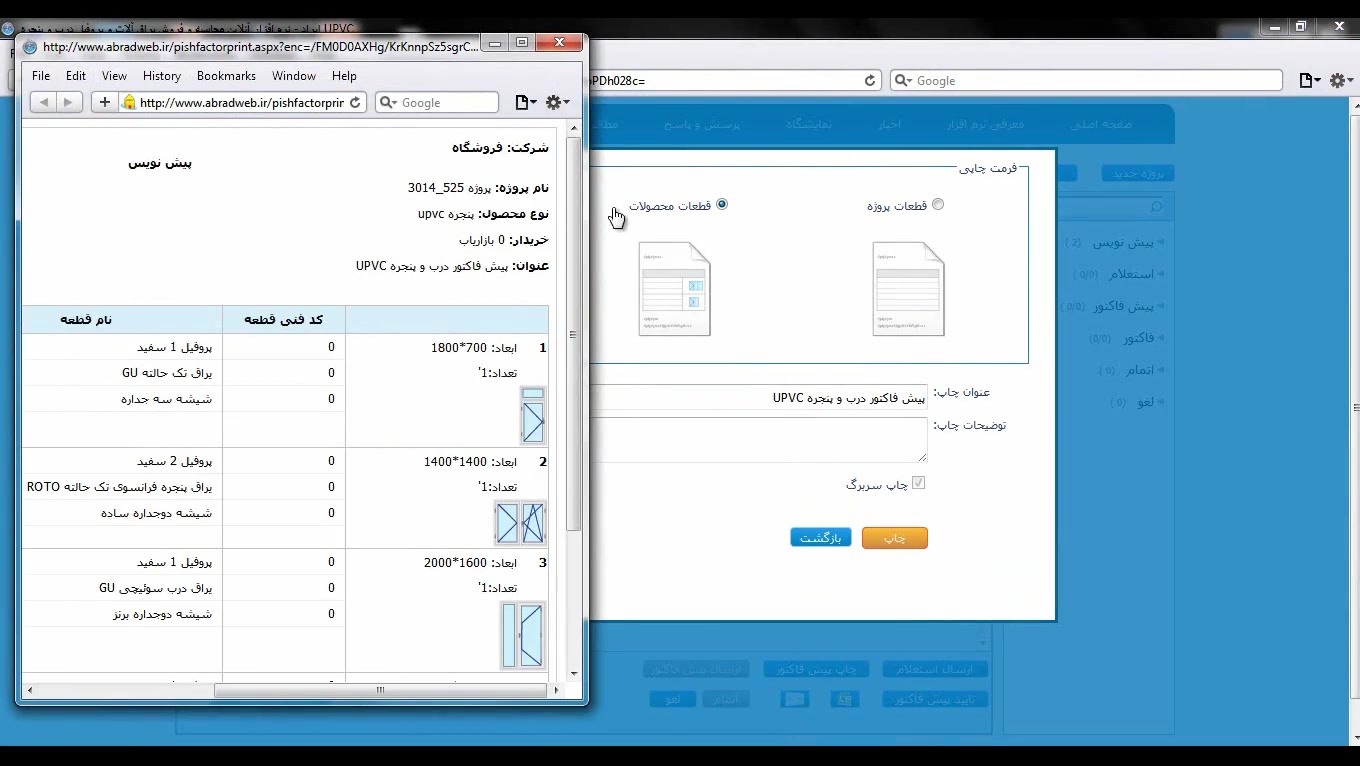Click the magnifier icon in popup Google search
The image size is (1360, 766).
coord(388,102)
